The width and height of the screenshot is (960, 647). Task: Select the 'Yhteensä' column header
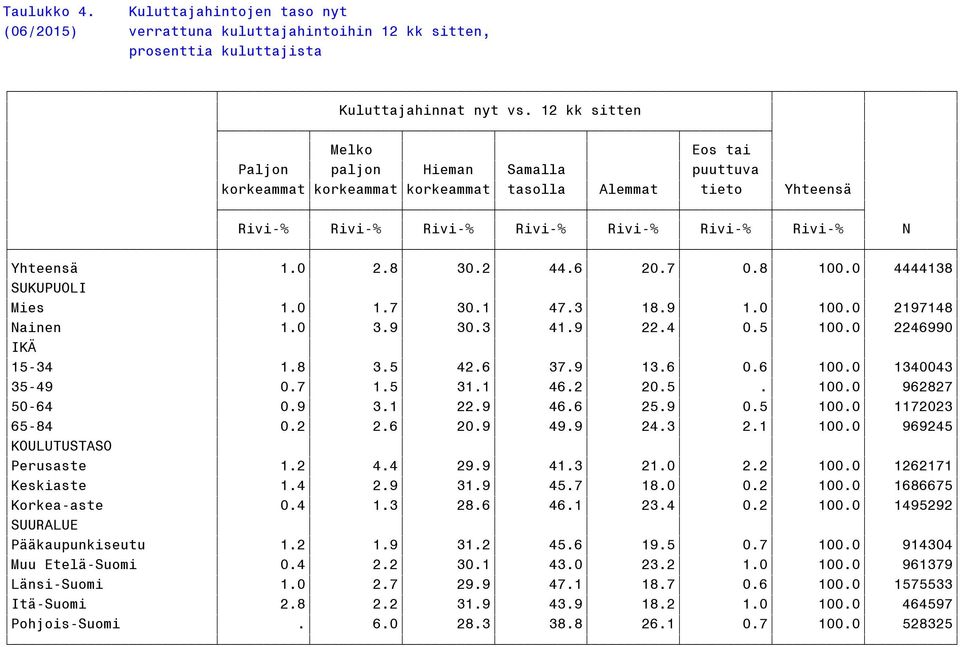click(x=818, y=190)
